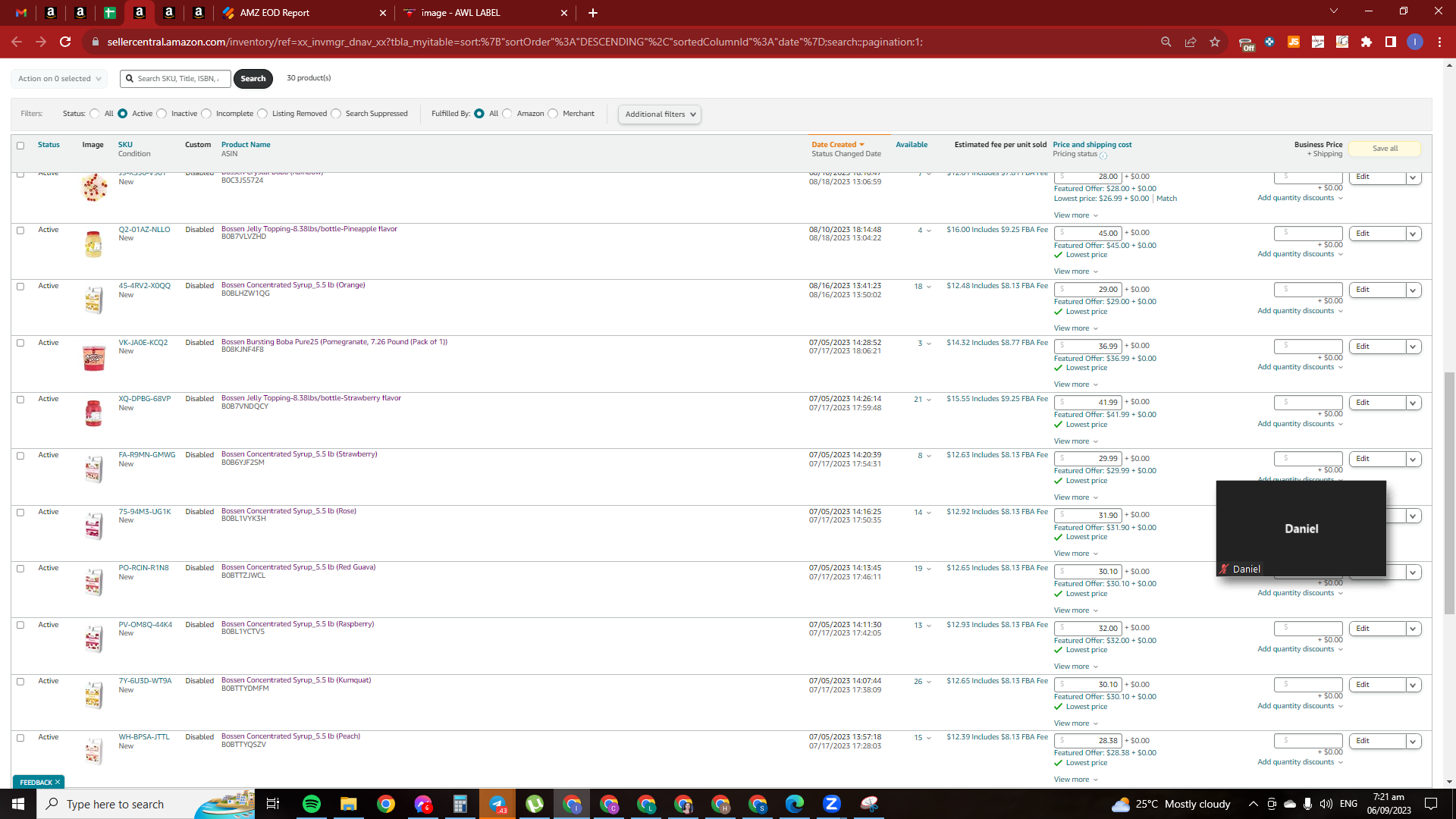Expand View more for Pomegranate Bursting Boba

click(1076, 384)
